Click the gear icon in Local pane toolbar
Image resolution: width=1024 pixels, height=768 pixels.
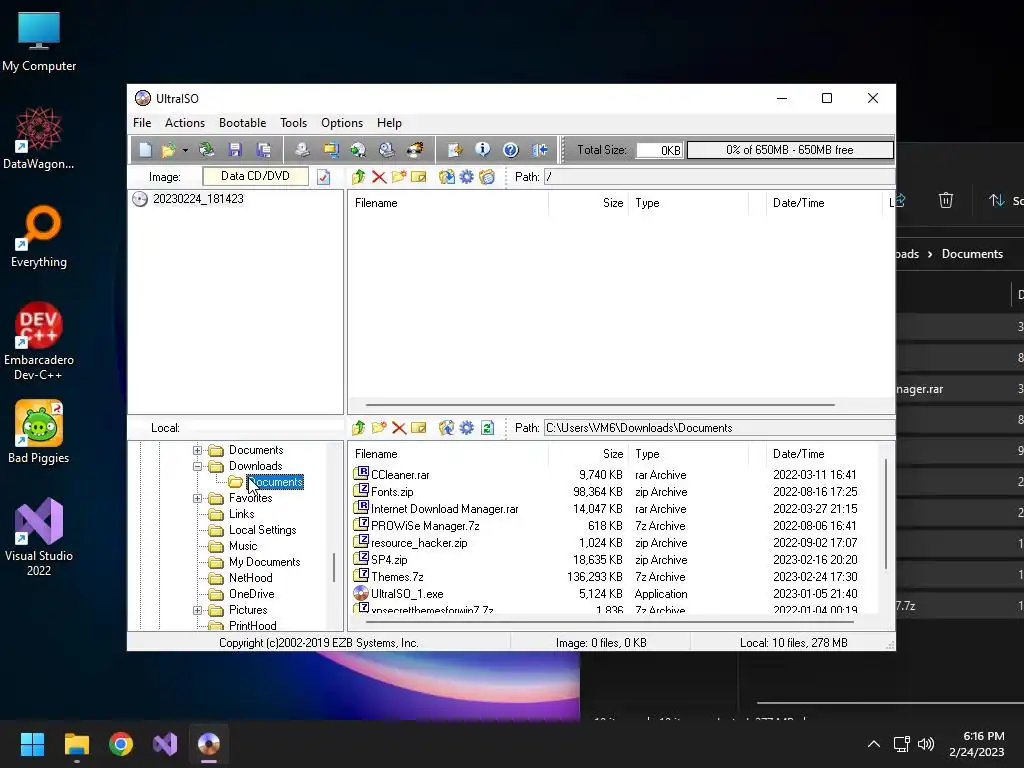(466, 428)
